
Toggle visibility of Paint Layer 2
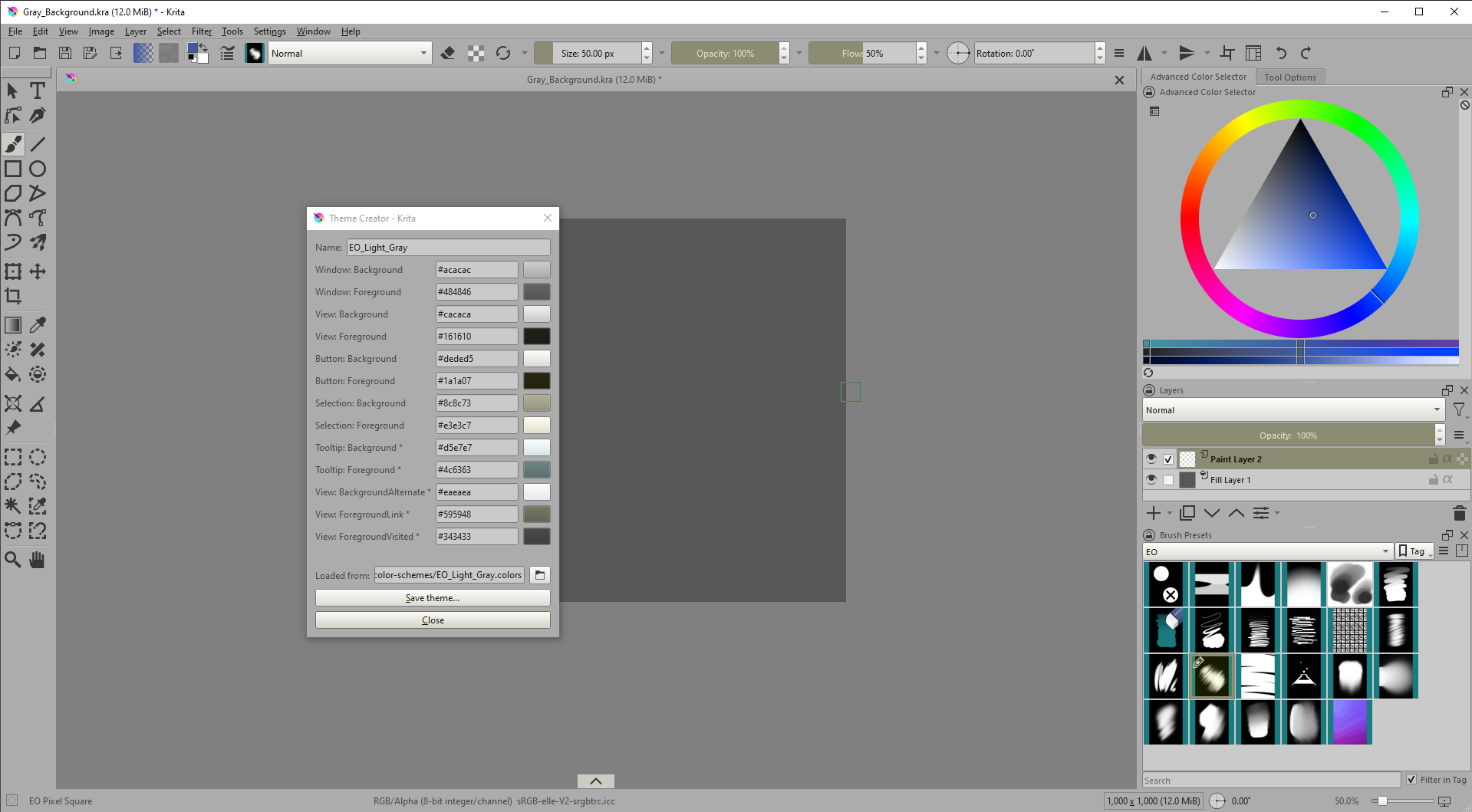1151,459
